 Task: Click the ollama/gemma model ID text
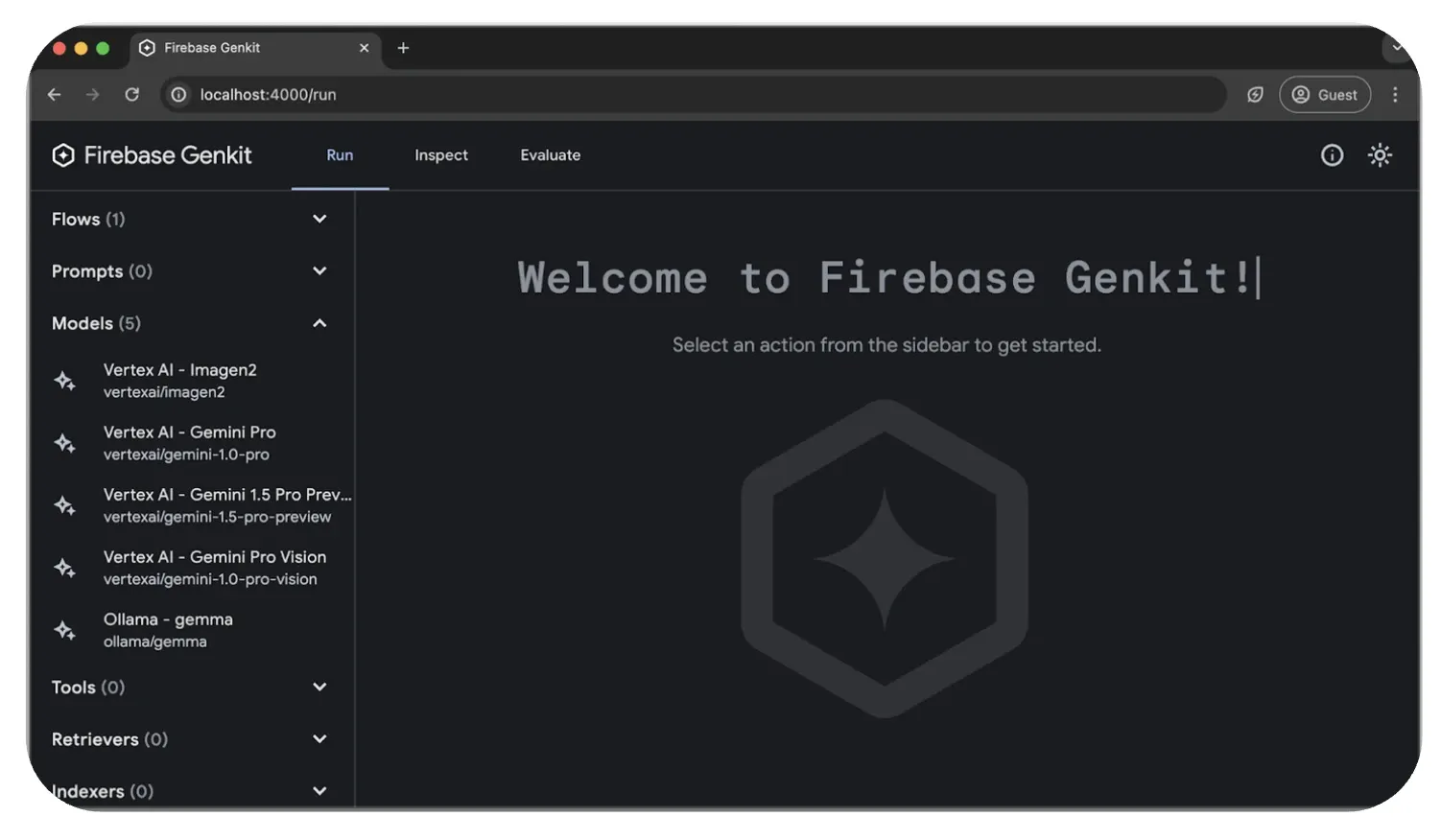pos(154,642)
